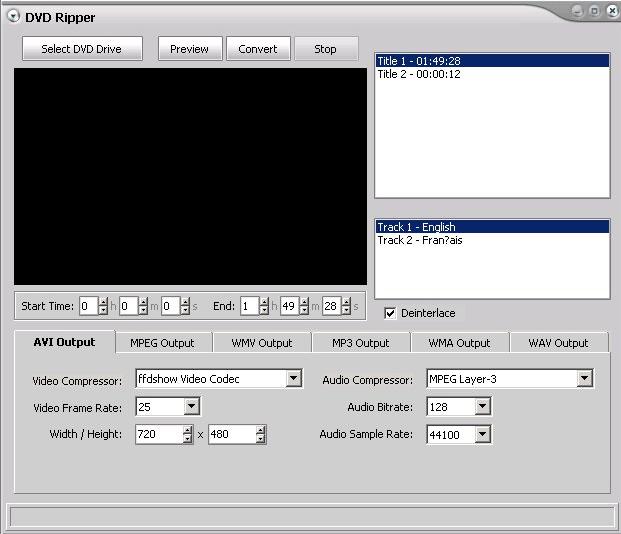This screenshot has height=534, width=621.
Task: Click the Start Time minutes field
Action: 129,306
